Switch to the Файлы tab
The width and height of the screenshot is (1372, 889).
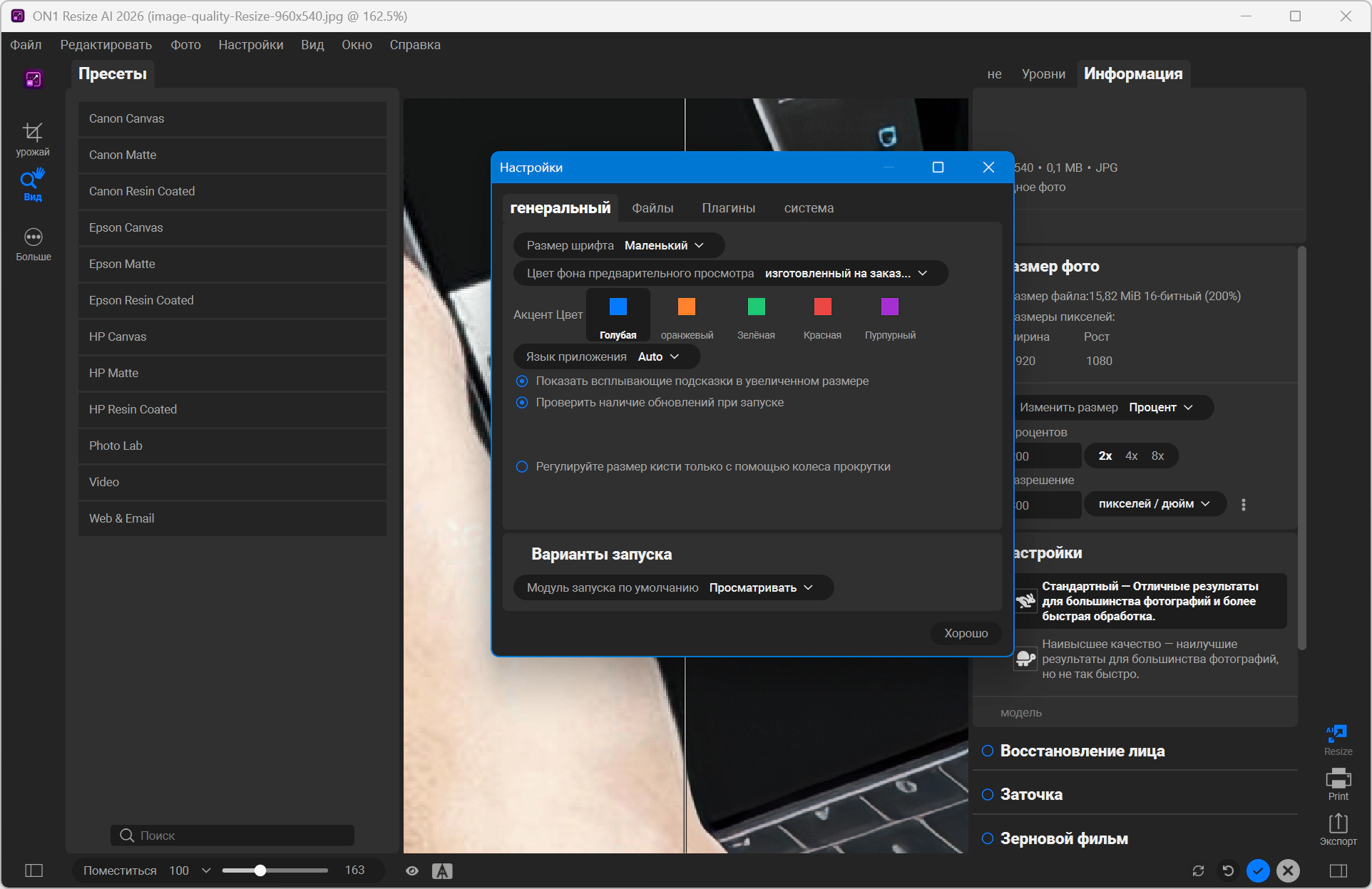652,208
